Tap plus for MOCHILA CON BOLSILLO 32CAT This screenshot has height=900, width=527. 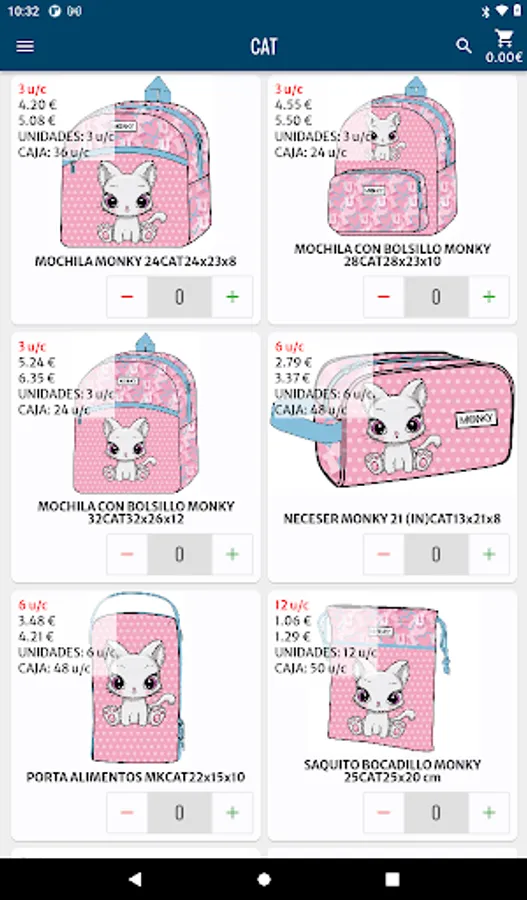pos(232,554)
